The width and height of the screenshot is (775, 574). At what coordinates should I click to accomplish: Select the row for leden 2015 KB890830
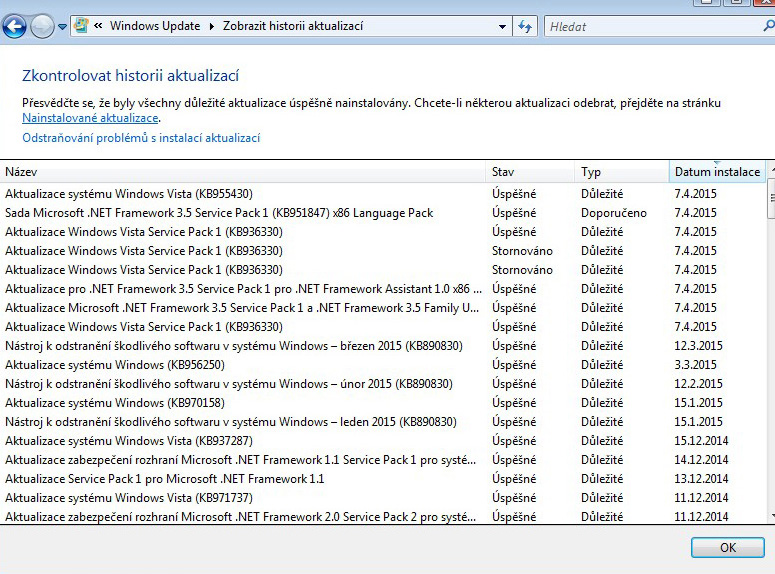tap(383, 422)
